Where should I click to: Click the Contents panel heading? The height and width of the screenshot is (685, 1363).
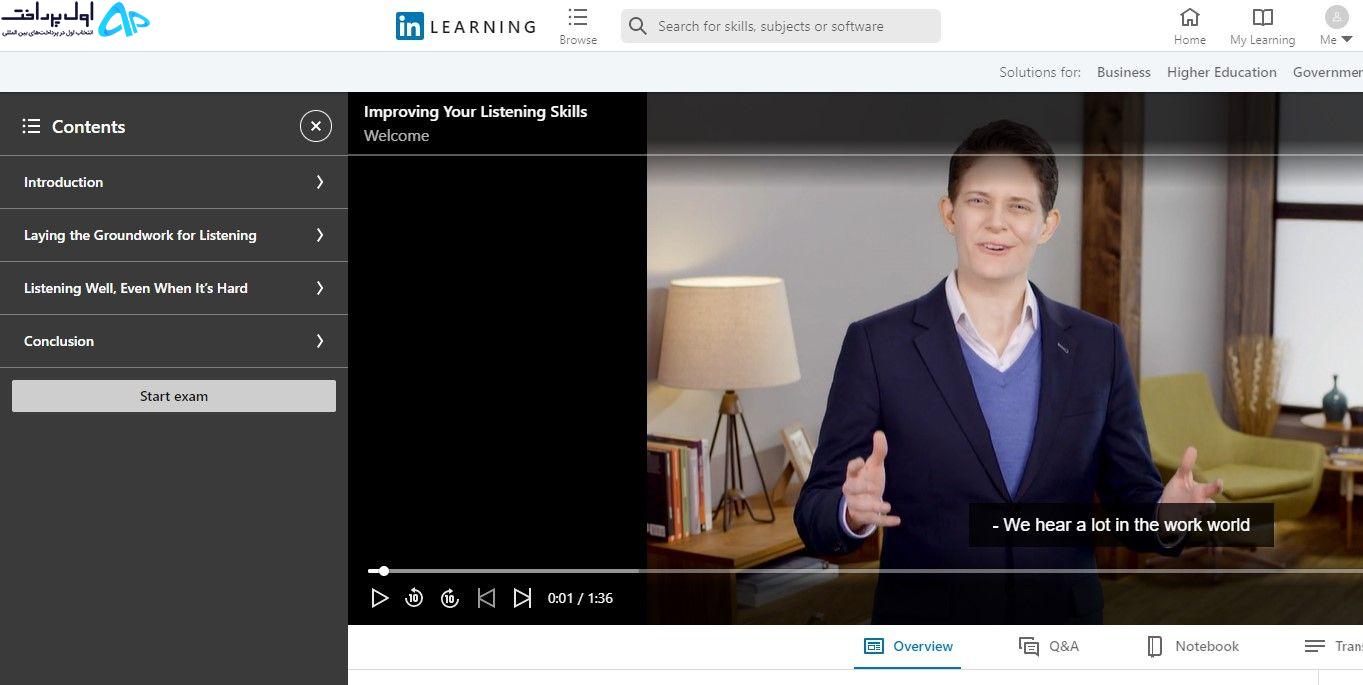(x=88, y=127)
